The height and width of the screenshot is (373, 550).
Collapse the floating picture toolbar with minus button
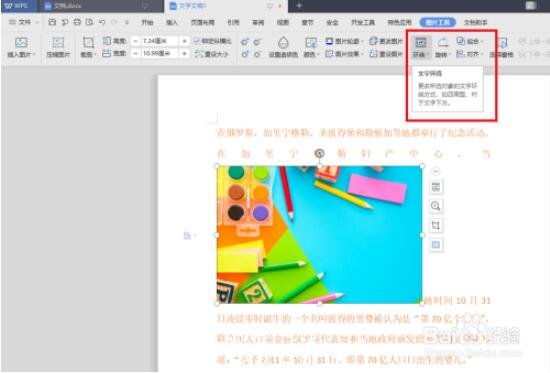(x=436, y=171)
